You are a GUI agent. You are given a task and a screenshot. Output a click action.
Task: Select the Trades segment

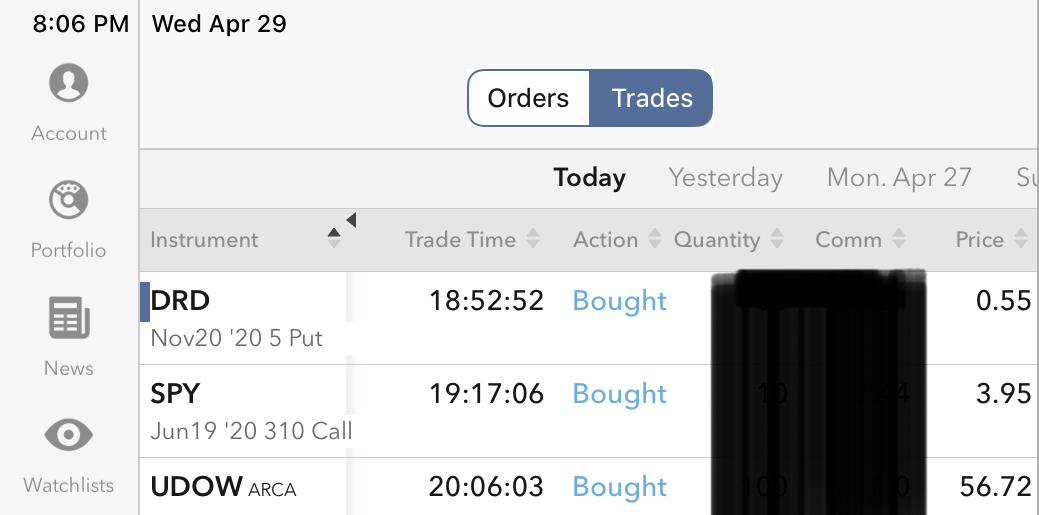(x=652, y=98)
